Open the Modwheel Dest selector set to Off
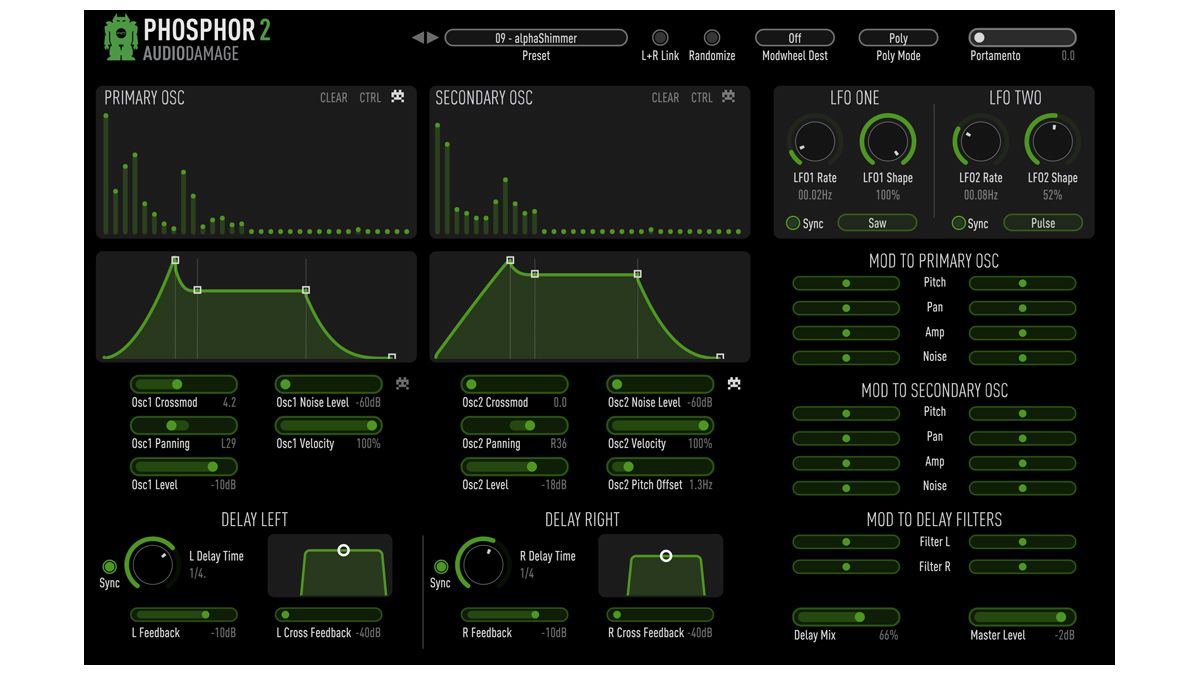 [795, 37]
